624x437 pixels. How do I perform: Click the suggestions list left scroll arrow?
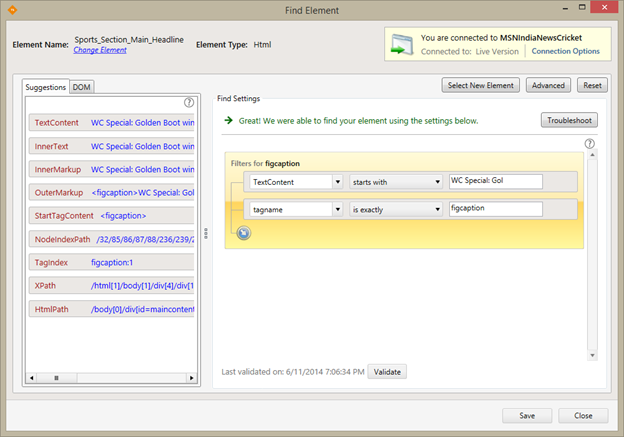[x=32, y=378]
